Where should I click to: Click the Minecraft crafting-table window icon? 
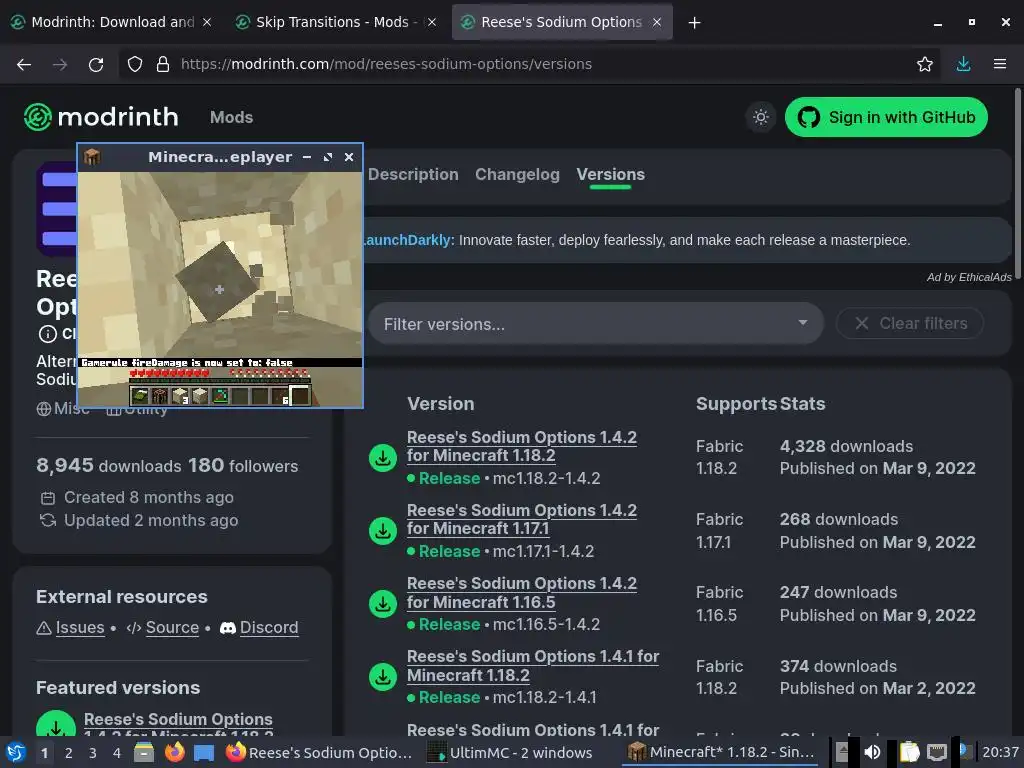[92, 157]
